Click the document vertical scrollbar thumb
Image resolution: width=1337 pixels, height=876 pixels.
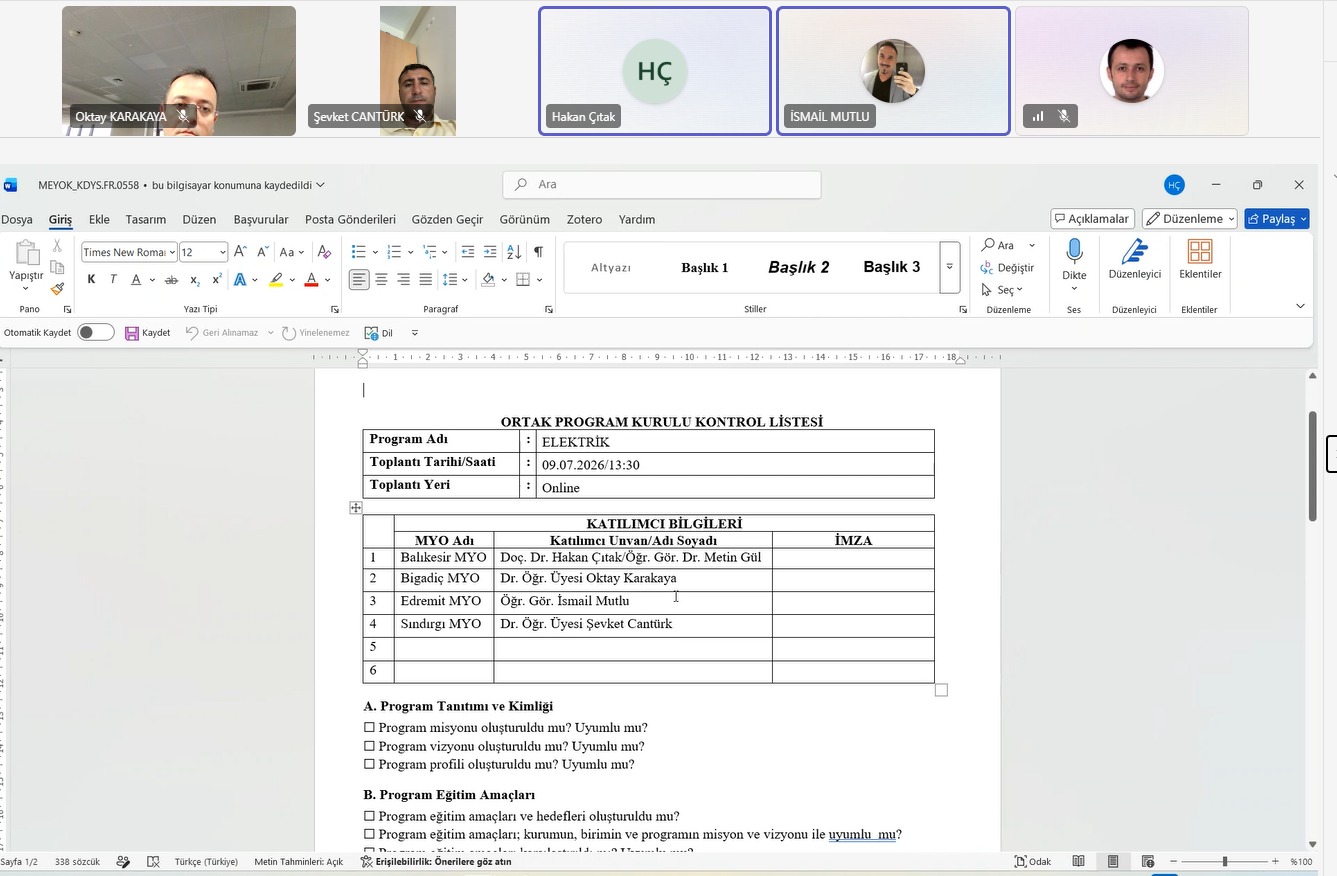pyautogui.click(x=1312, y=465)
